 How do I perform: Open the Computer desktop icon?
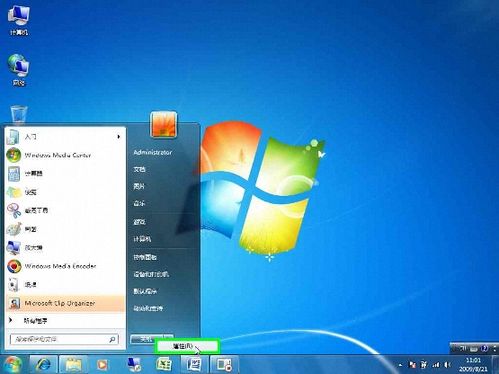pos(19,21)
